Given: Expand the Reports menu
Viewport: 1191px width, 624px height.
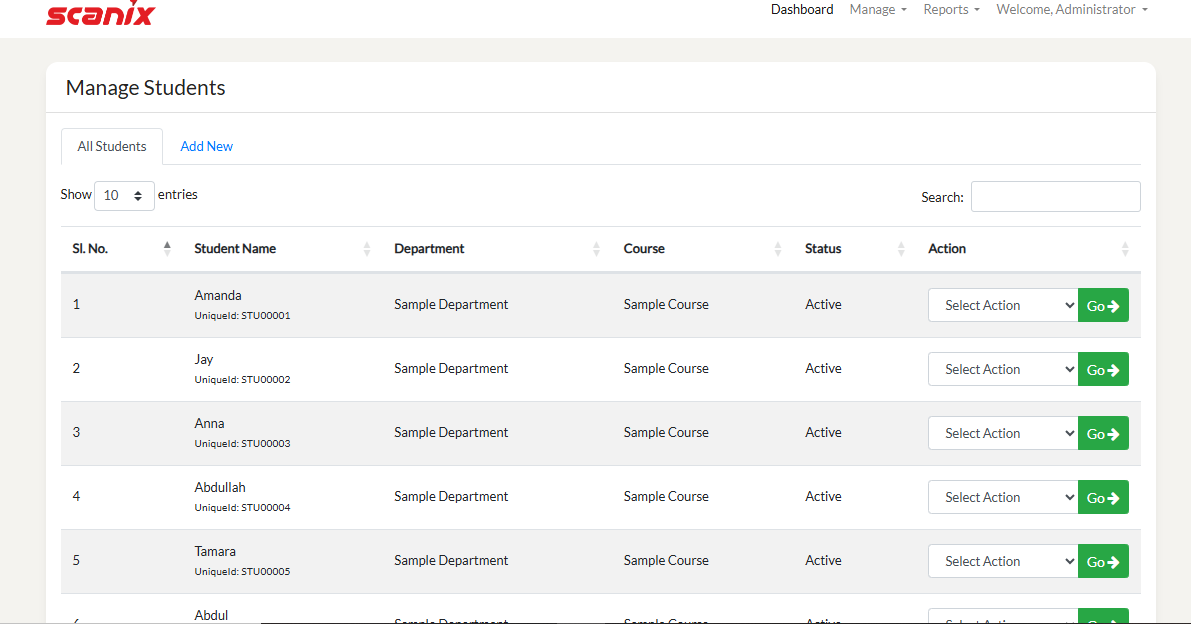Looking at the screenshot, I should pyautogui.click(x=950, y=10).
